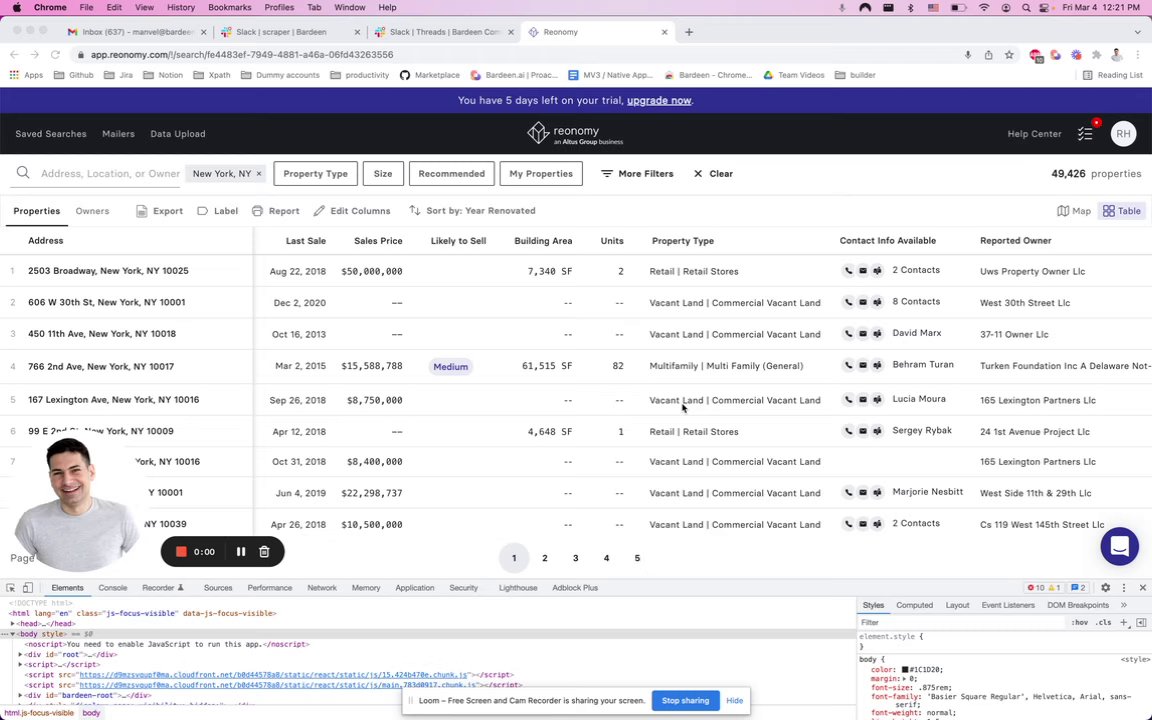This screenshot has width=1152, height=720.
Task: Open the My Properties filter
Action: (x=541, y=174)
